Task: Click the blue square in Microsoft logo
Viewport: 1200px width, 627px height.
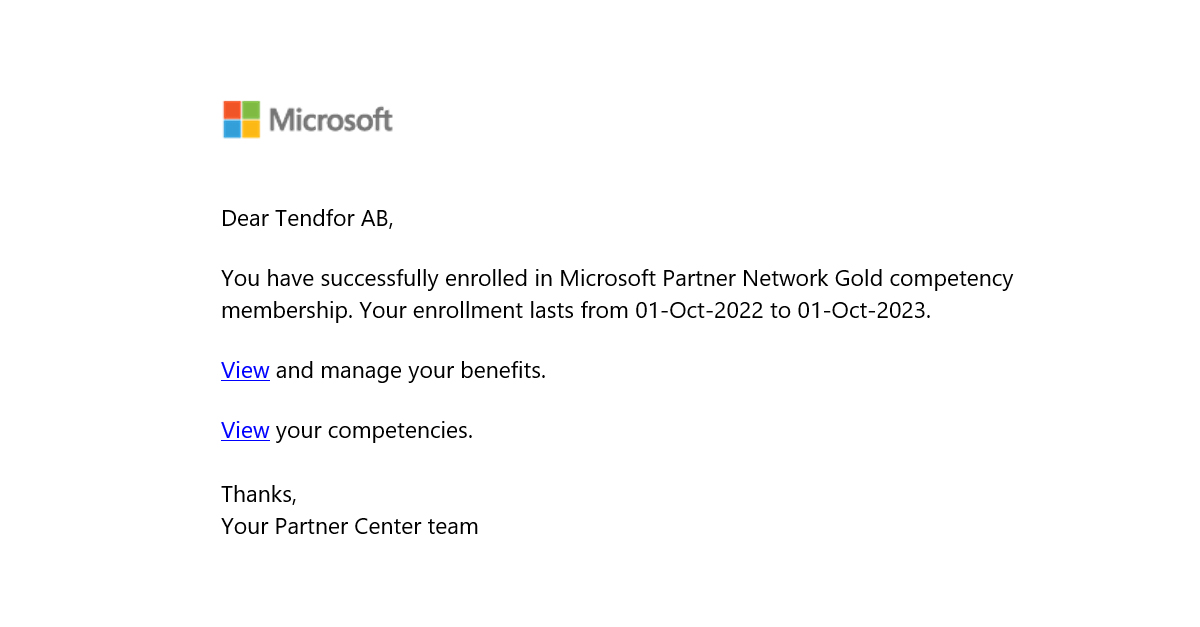Action: pos(232,129)
